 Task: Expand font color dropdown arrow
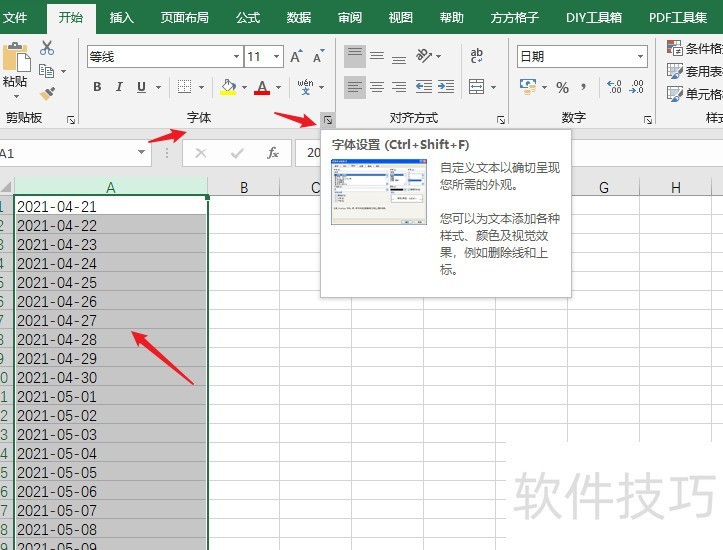(x=279, y=87)
